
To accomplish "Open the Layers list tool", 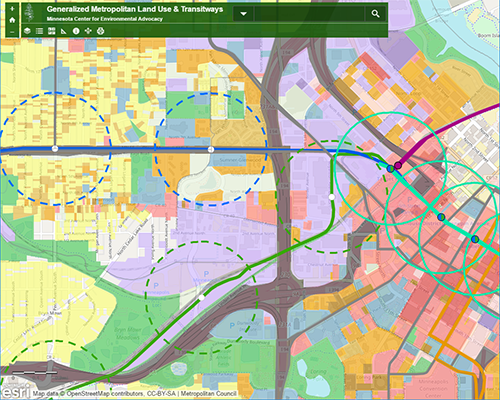I will [x=27, y=31].
